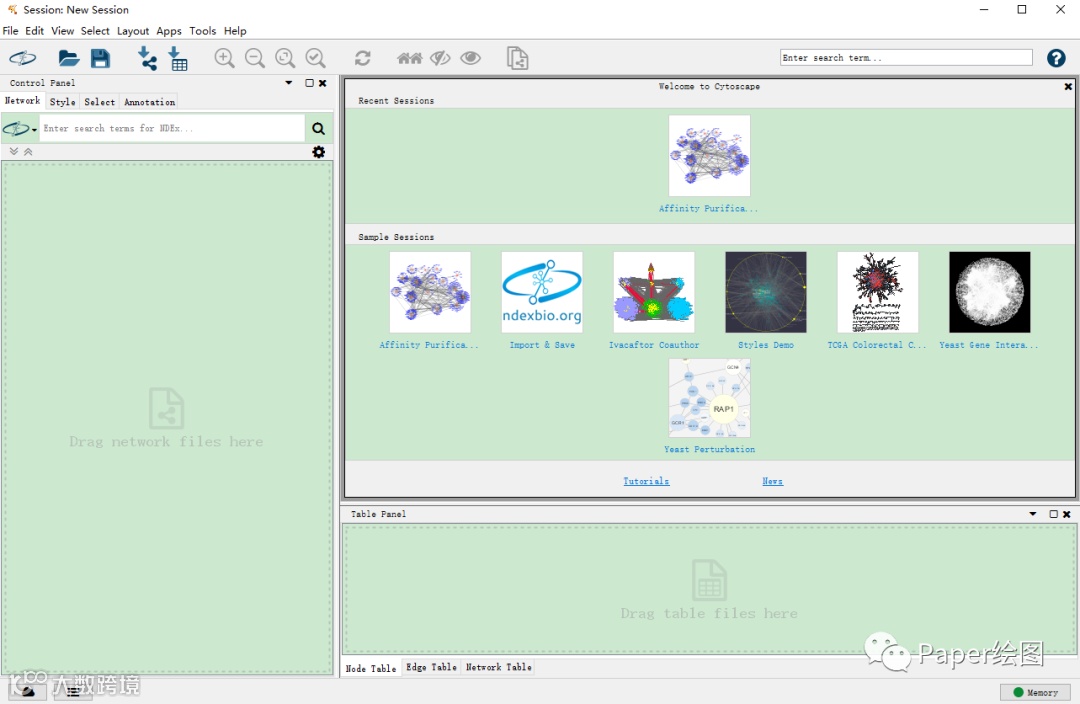Click Ivacaftor Coauthor label link
This screenshot has width=1080, height=704.
pyautogui.click(x=654, y=345)
